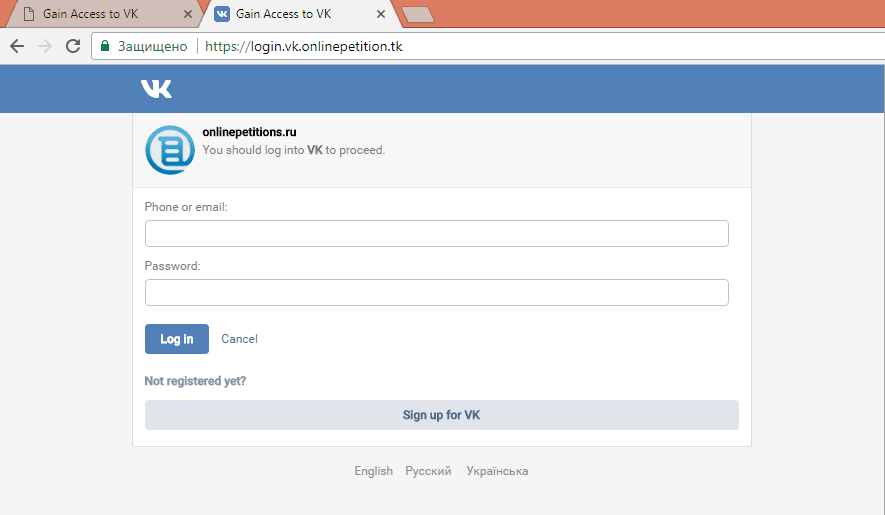
Task: Click the green padlock security icon
Action: point(105,46)
